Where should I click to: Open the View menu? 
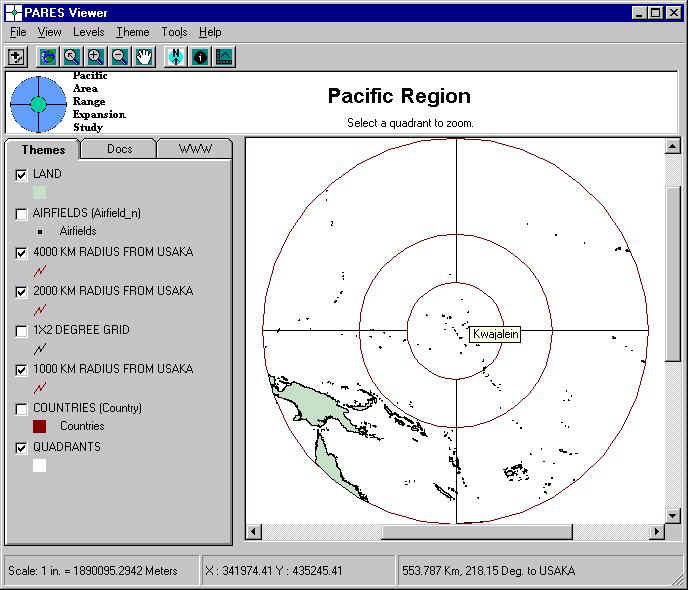click(x=49, y=32)
